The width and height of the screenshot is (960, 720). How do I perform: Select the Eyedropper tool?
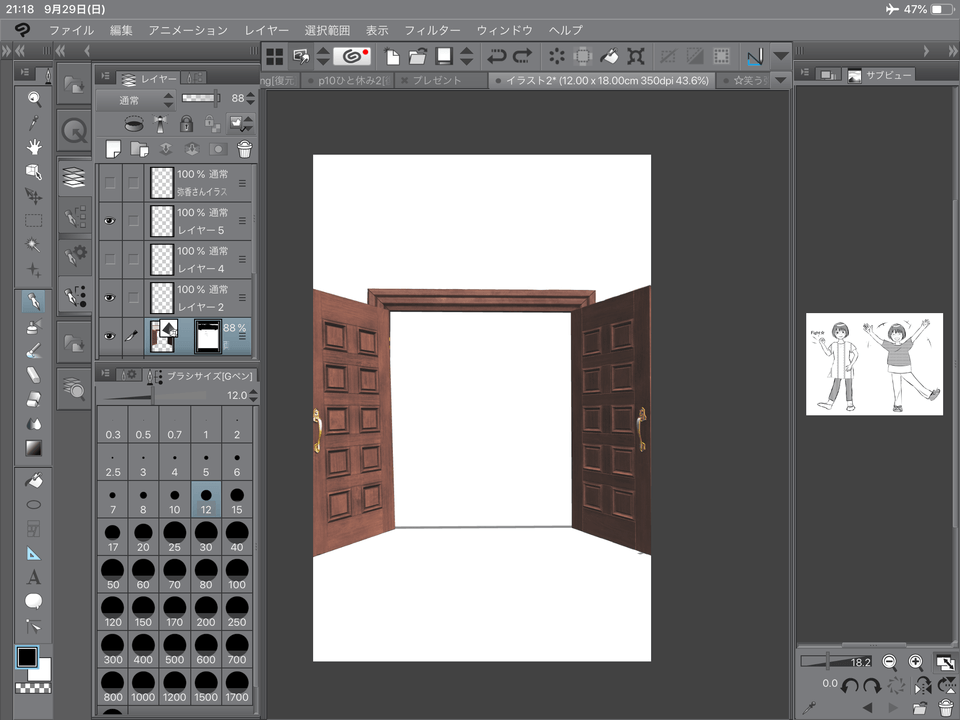point(33,122)
